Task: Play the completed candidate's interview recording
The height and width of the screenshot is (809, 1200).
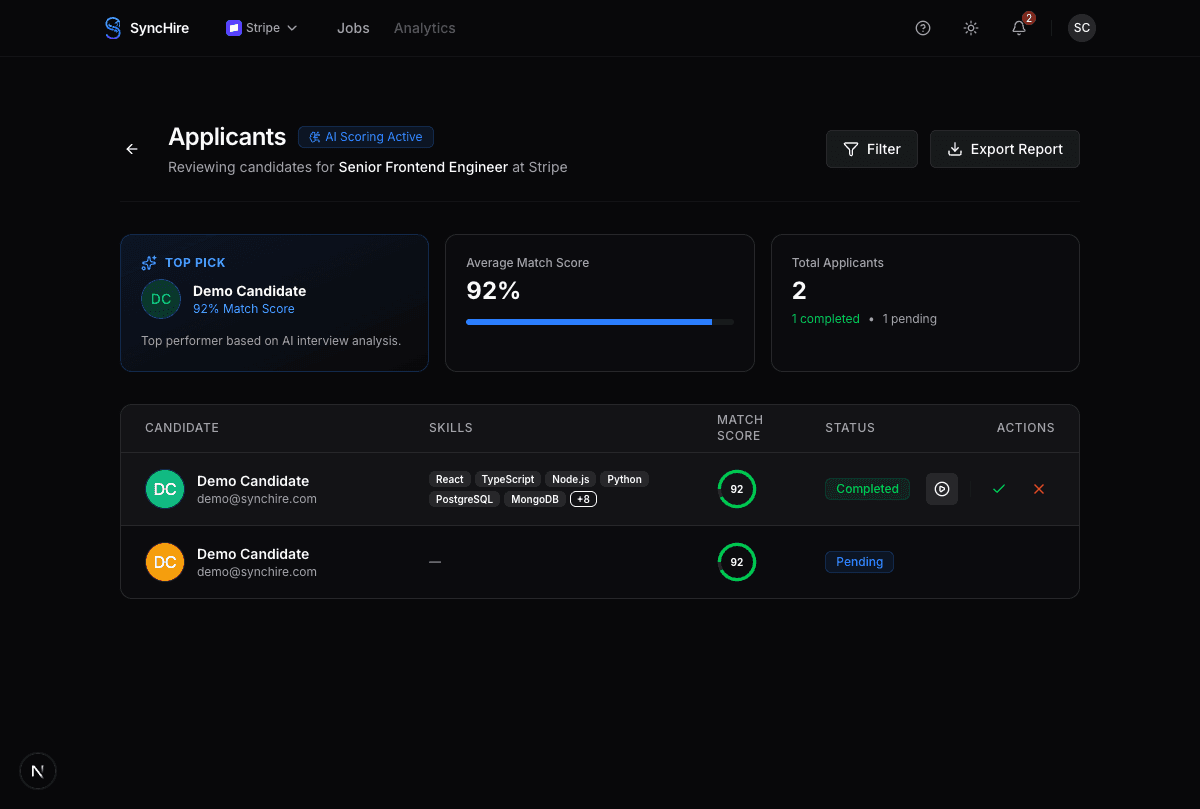Action: (941, 489)
